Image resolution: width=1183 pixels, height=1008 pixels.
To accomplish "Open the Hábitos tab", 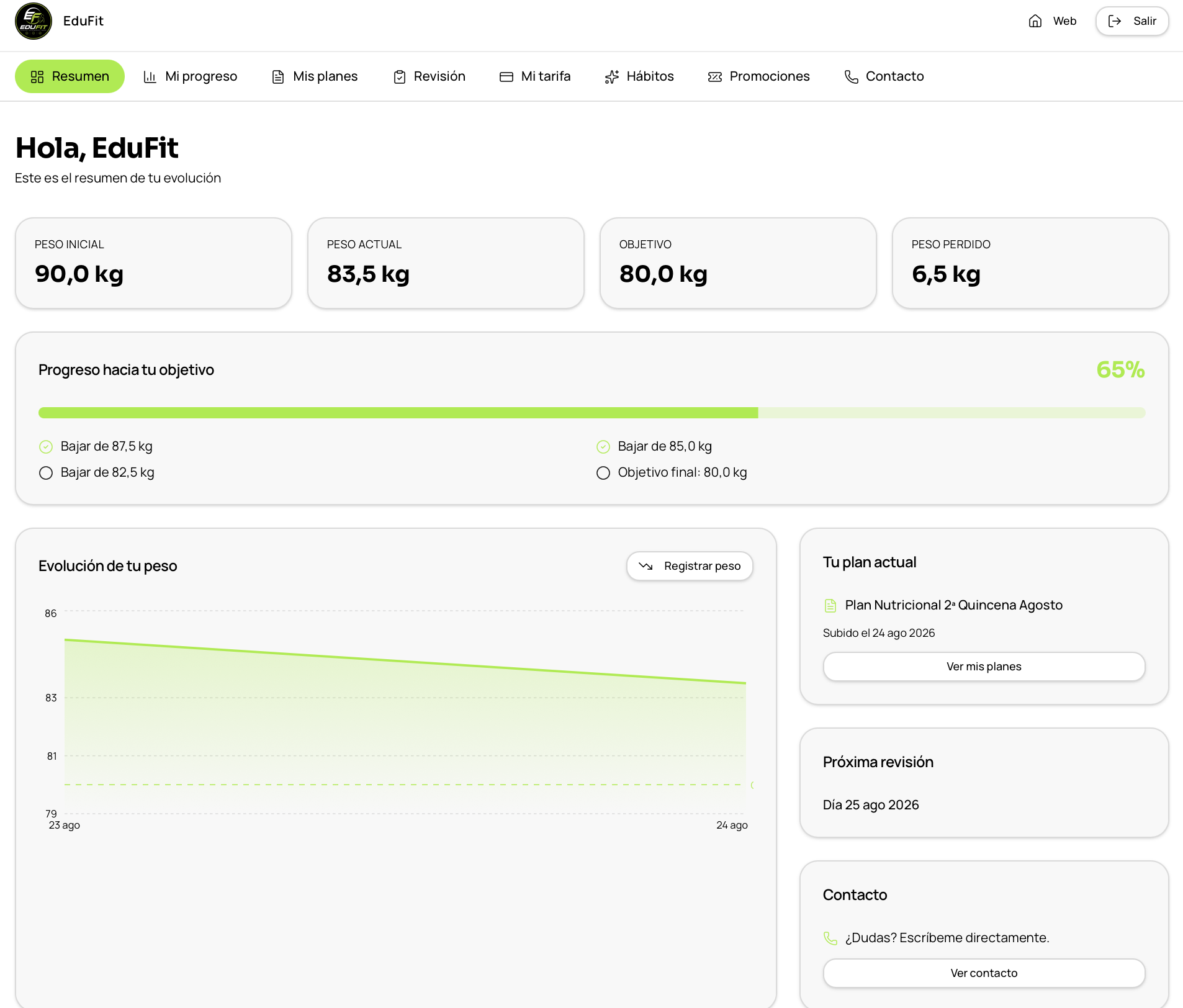I will tap(639, 76).
